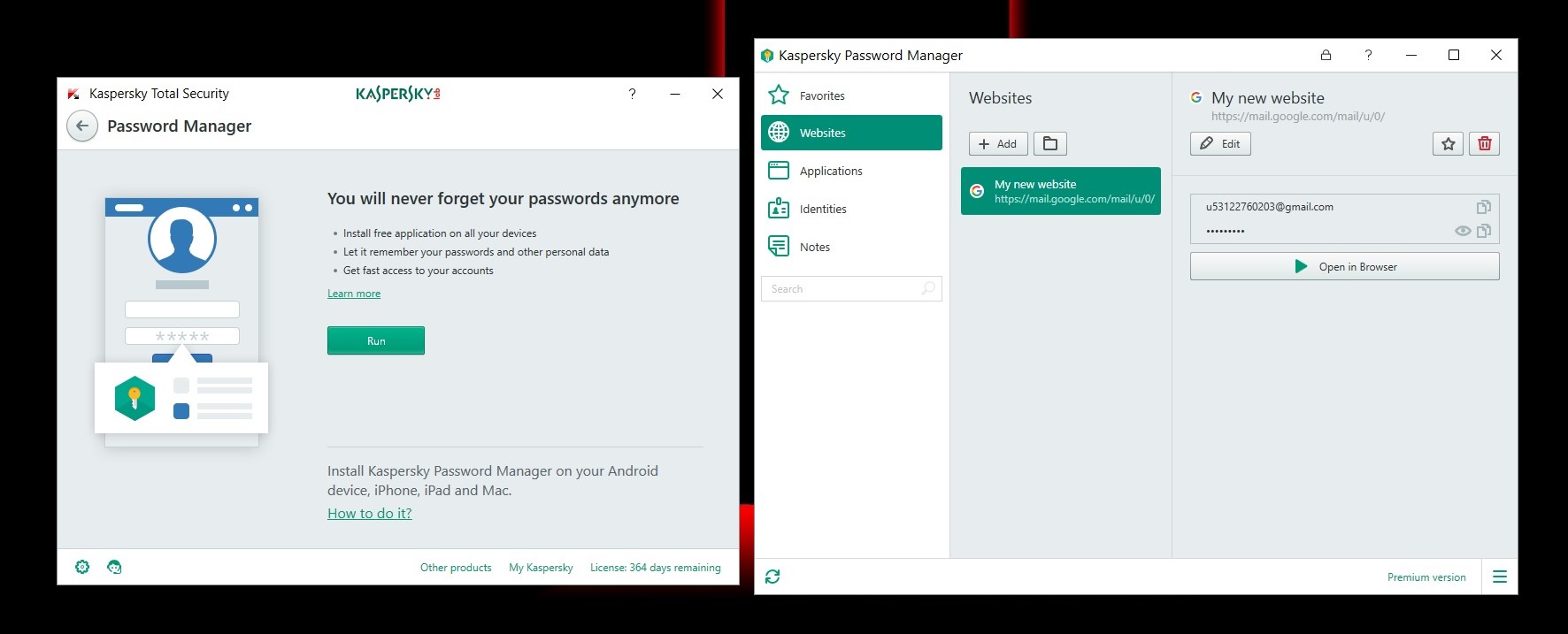Open the help question mark in Kaspersky Total Security
This screenshot has width=1568, height=634.
[632, 94]
